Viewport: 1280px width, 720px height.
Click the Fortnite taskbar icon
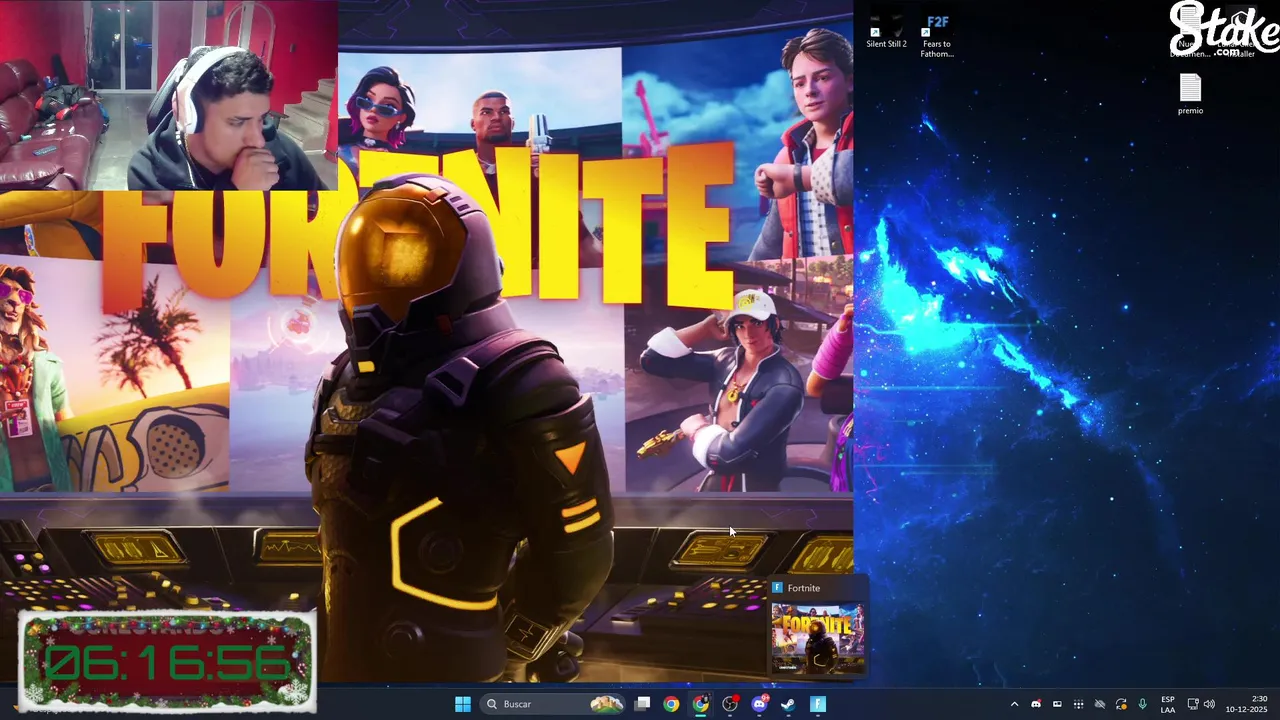coord(817,704)
